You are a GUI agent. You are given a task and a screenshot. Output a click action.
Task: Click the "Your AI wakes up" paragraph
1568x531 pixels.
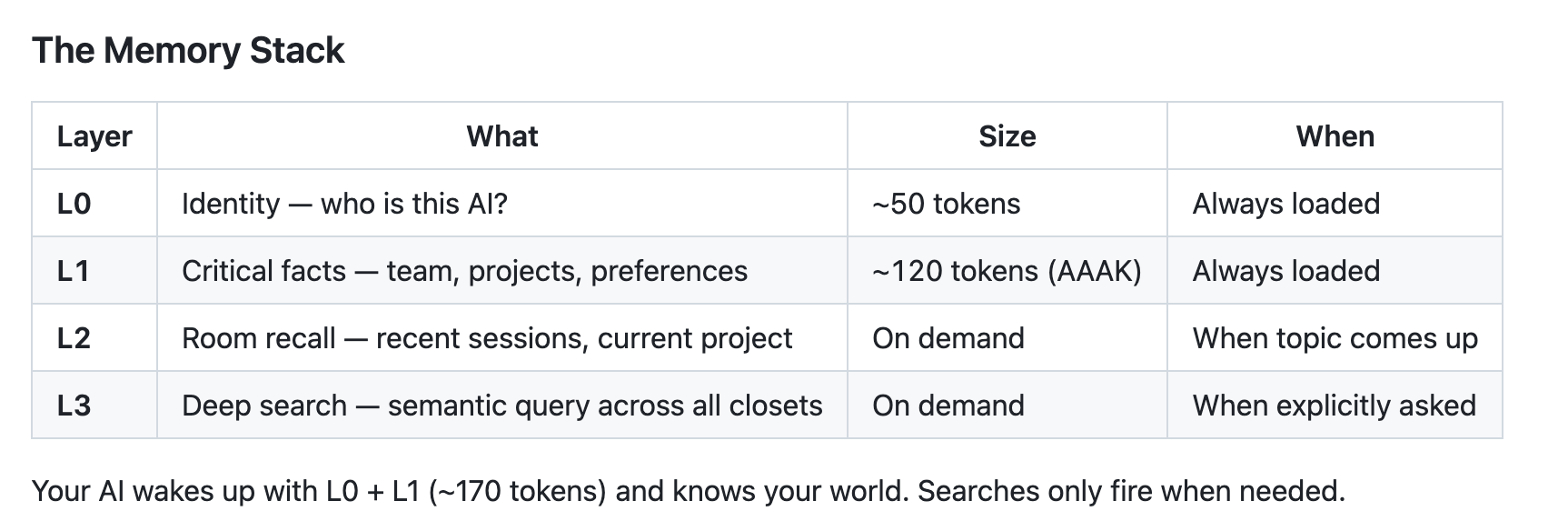[688, 492]
